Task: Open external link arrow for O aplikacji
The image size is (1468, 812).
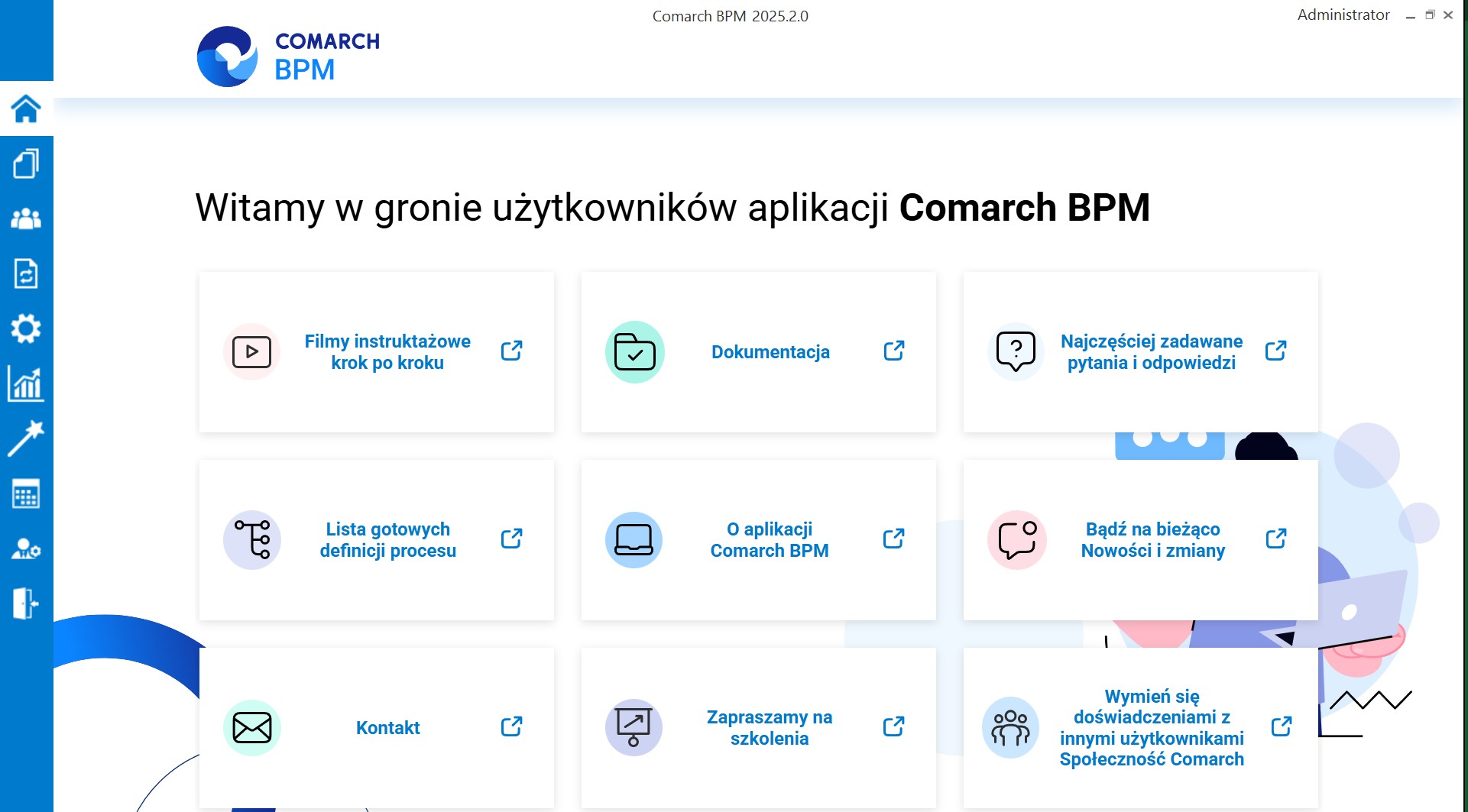Action: click(893, 539)
